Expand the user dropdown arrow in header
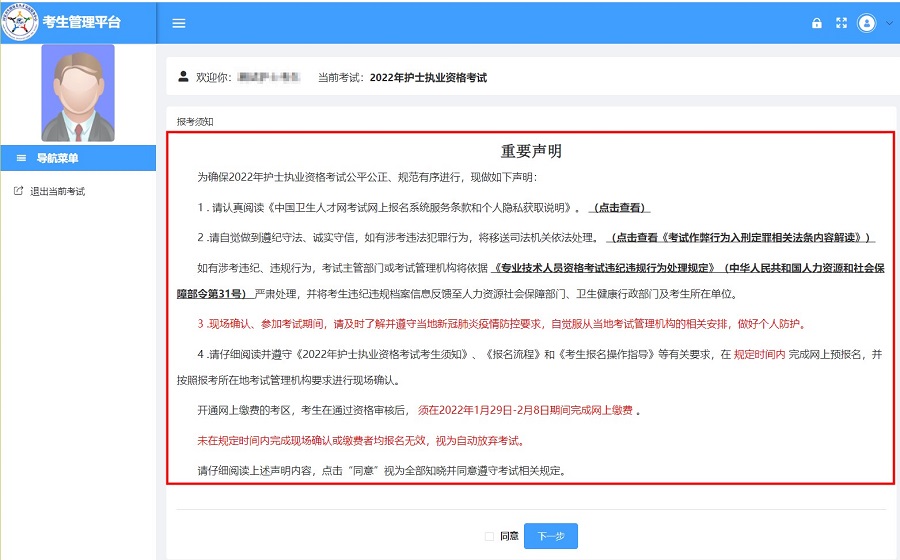This screenshot has height=560, width=900. pos(889,24)
